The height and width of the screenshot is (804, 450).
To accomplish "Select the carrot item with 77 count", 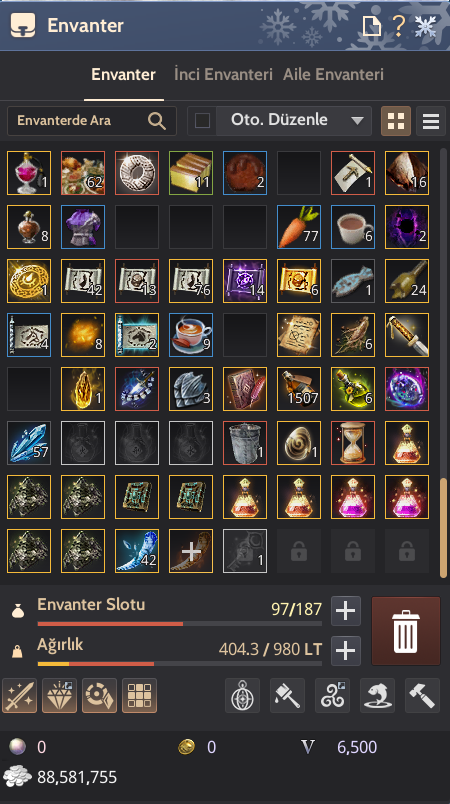I will click(299, 227).
